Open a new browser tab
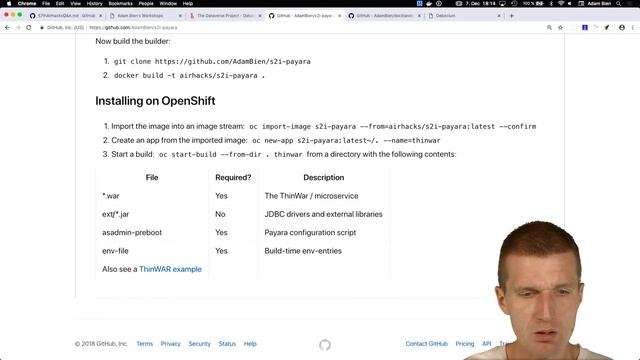Viewport: 640px width, 360px height. pos(511,16)
